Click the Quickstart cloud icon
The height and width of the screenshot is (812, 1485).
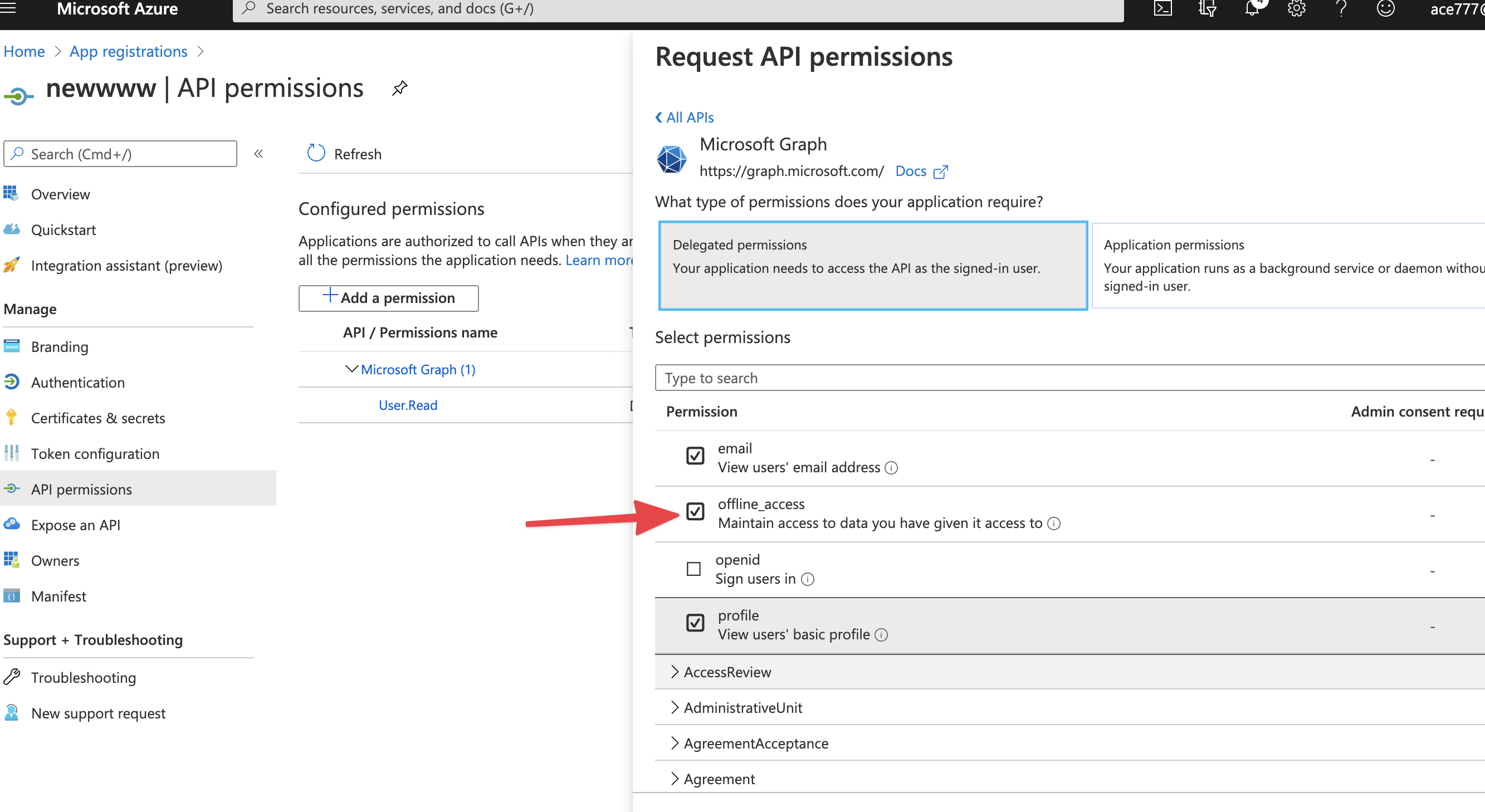(x=11, y=229)
